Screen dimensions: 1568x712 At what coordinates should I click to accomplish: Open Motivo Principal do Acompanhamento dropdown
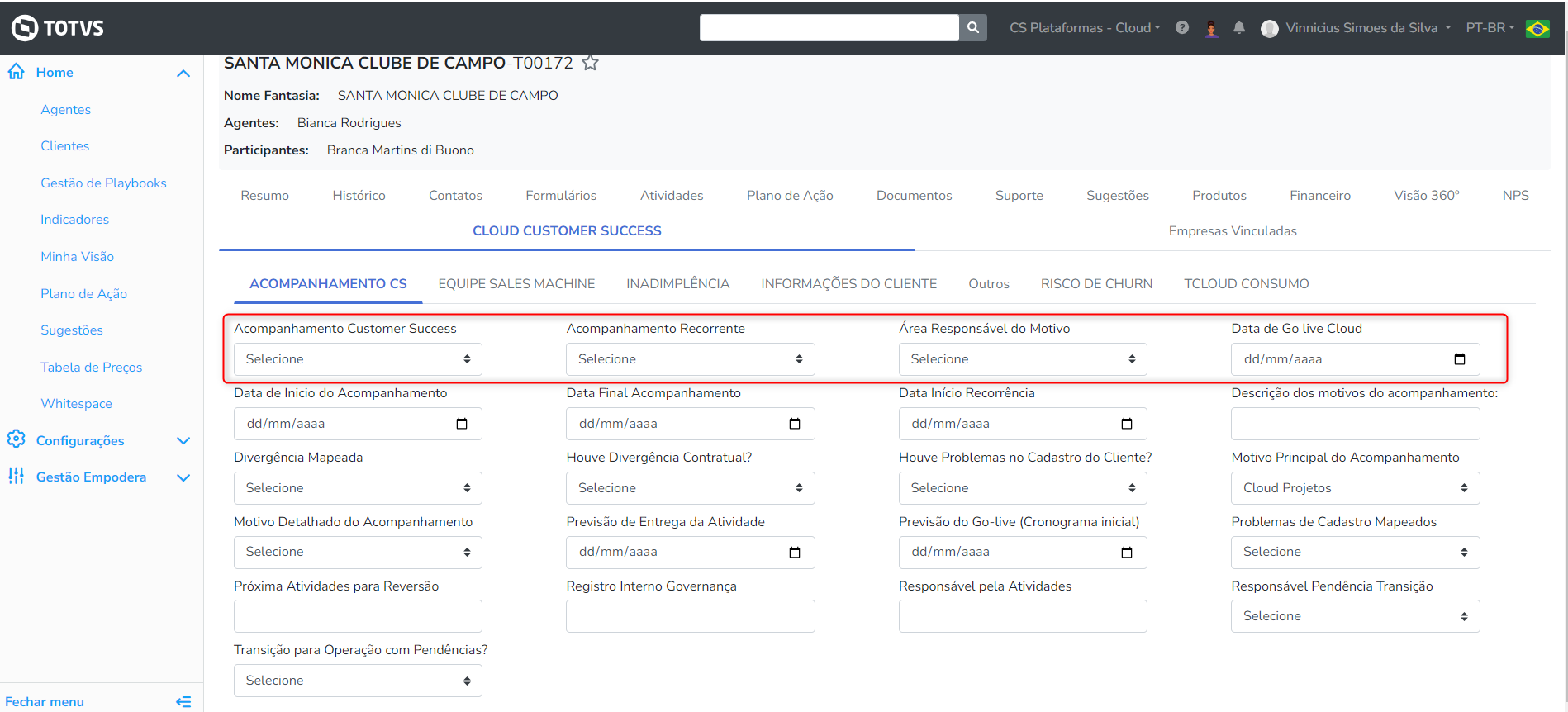pos(1355,488)
